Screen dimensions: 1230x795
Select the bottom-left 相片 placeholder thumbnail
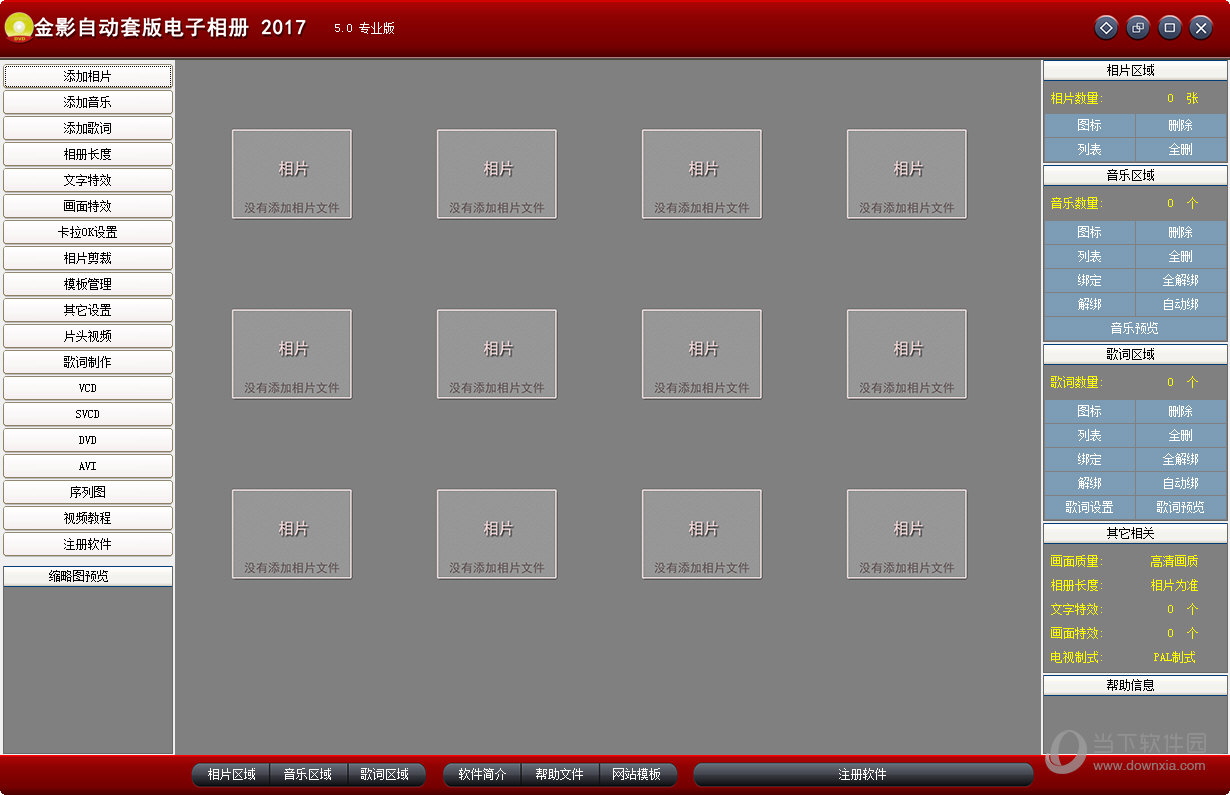click(292, 534)
